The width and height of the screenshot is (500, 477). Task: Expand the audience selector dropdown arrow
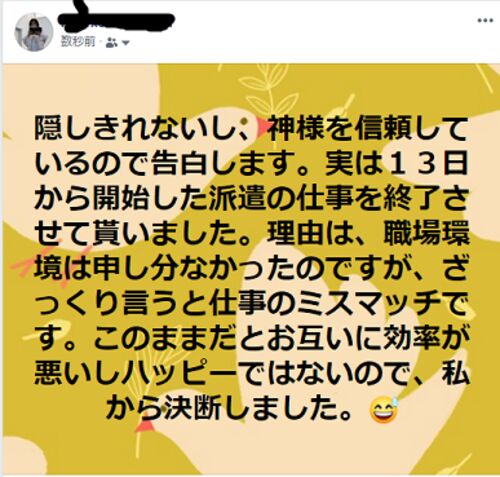point(126,43)
